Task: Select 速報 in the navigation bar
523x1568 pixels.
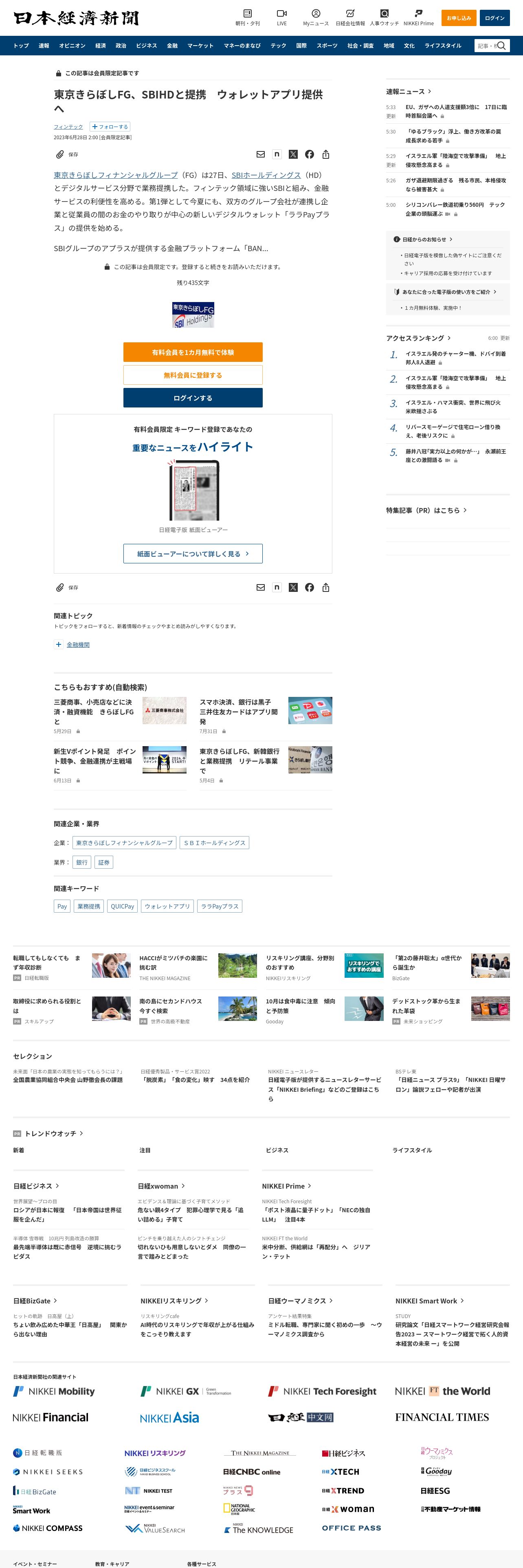Action: 44,46
